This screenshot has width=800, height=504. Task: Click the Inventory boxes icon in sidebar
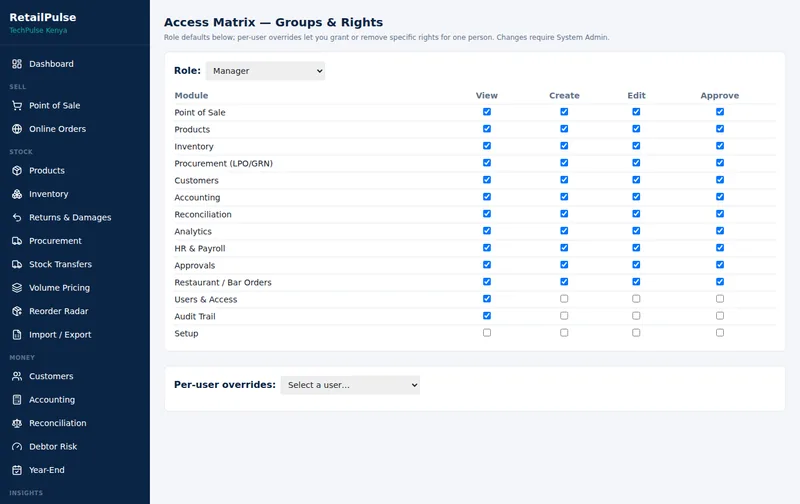[x=17, y=194]
